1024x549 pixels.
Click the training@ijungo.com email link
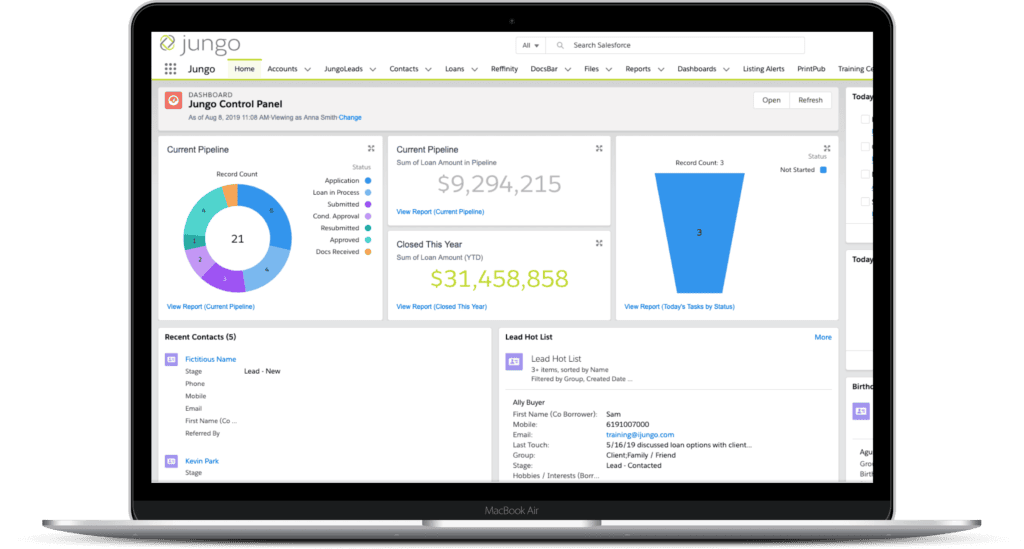640,435
